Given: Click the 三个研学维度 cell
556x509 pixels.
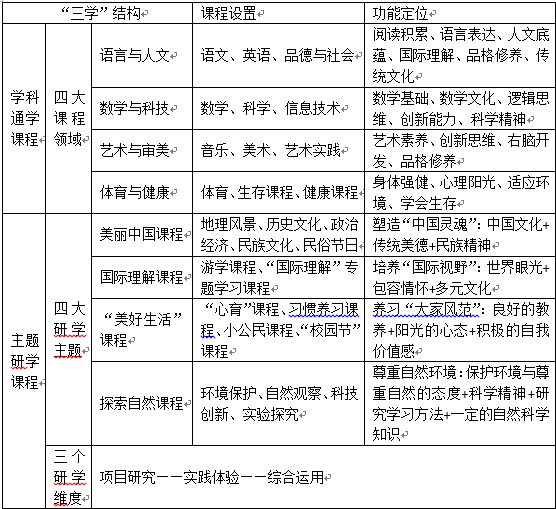Looking at the screenshot, I should (69, 477).
